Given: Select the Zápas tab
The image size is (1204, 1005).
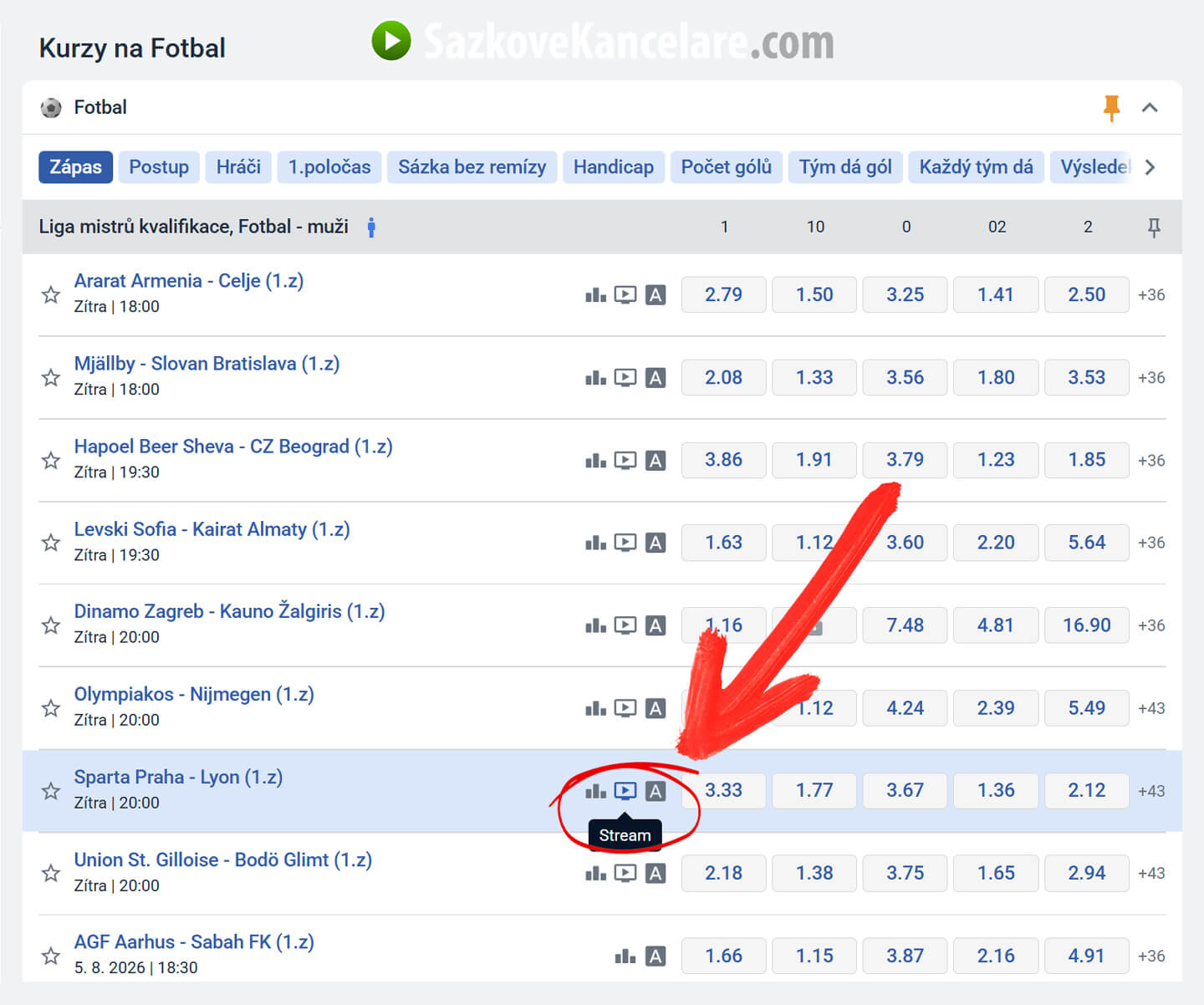Looking at the screenshot, I should (x=75, y=167).
